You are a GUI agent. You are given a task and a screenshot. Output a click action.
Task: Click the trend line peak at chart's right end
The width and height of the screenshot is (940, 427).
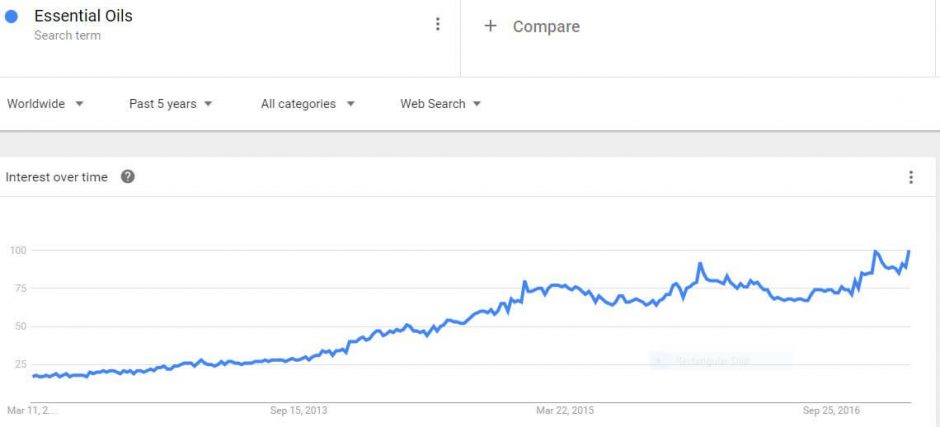[x=909, y=251]
